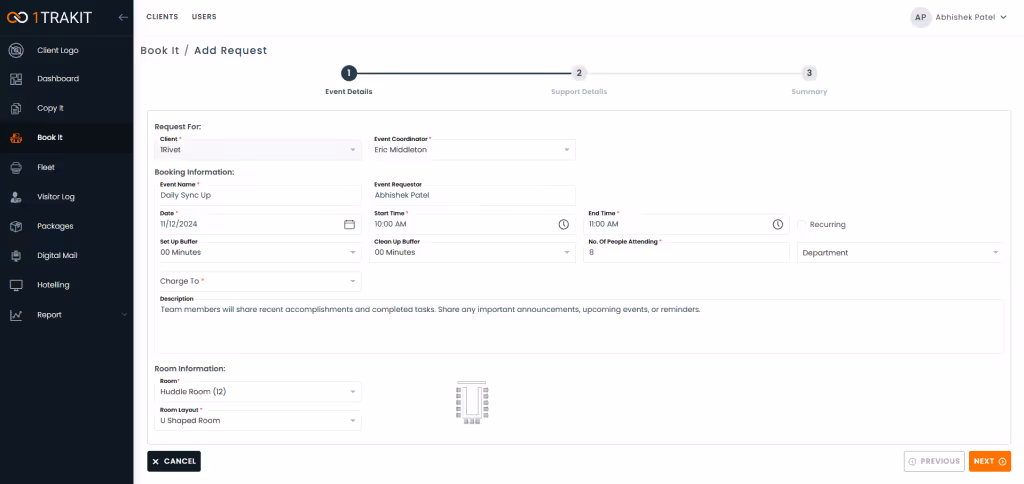Open the Start Time clock icon

click(x=564, y=224)
